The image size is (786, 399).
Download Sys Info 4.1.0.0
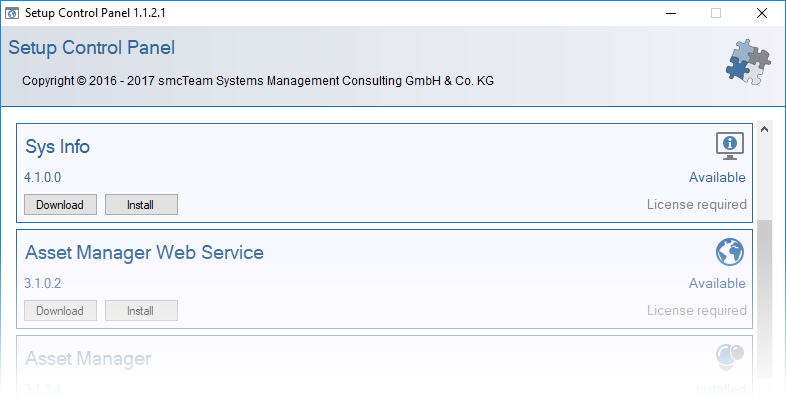click(x=60, y=205)
